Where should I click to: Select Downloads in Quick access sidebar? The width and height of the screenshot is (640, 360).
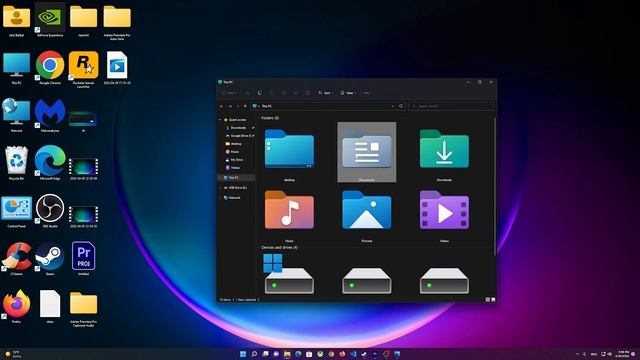[x=238, y=128]
